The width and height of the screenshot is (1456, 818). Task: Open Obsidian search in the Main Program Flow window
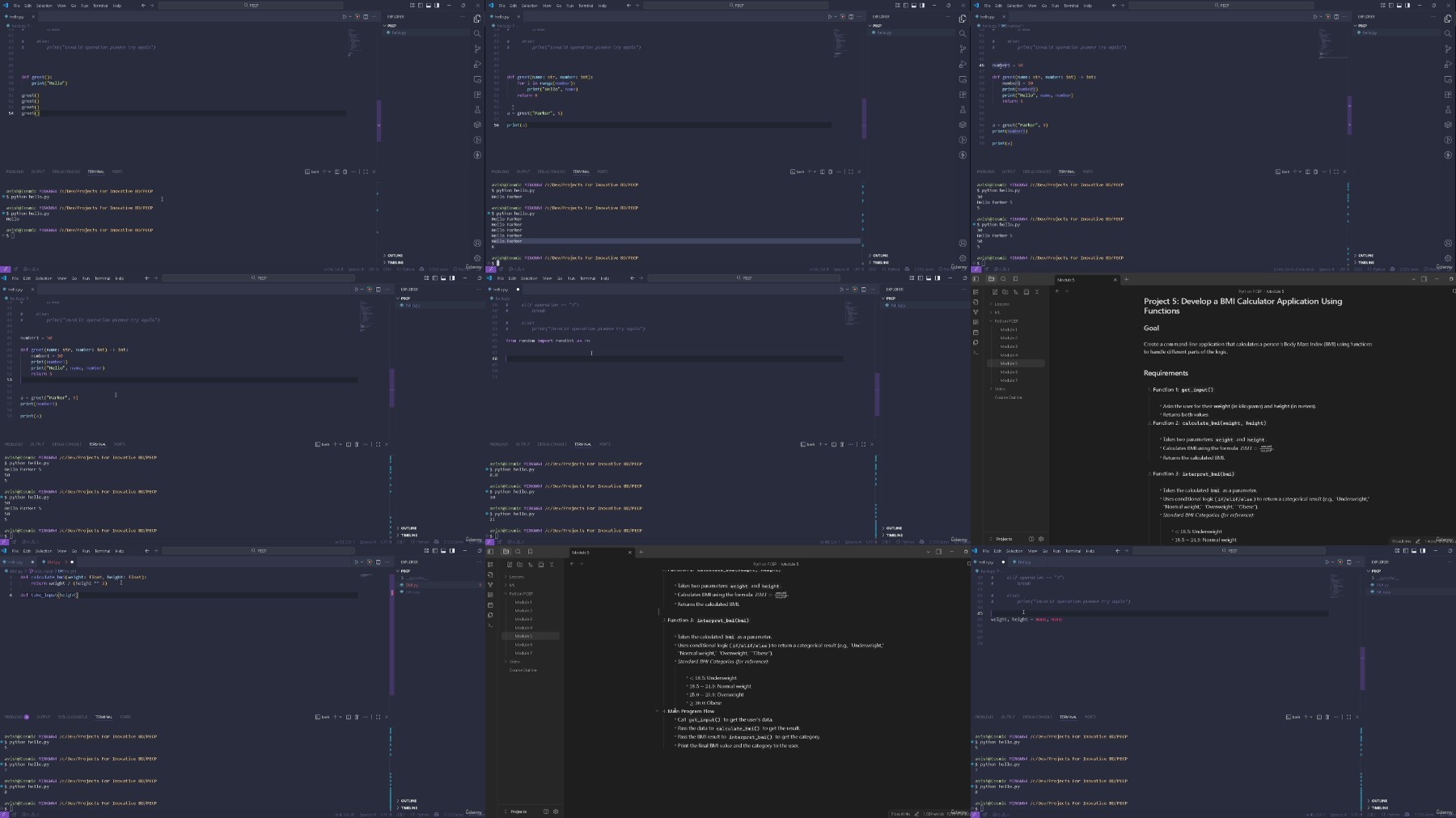(518, 552)
